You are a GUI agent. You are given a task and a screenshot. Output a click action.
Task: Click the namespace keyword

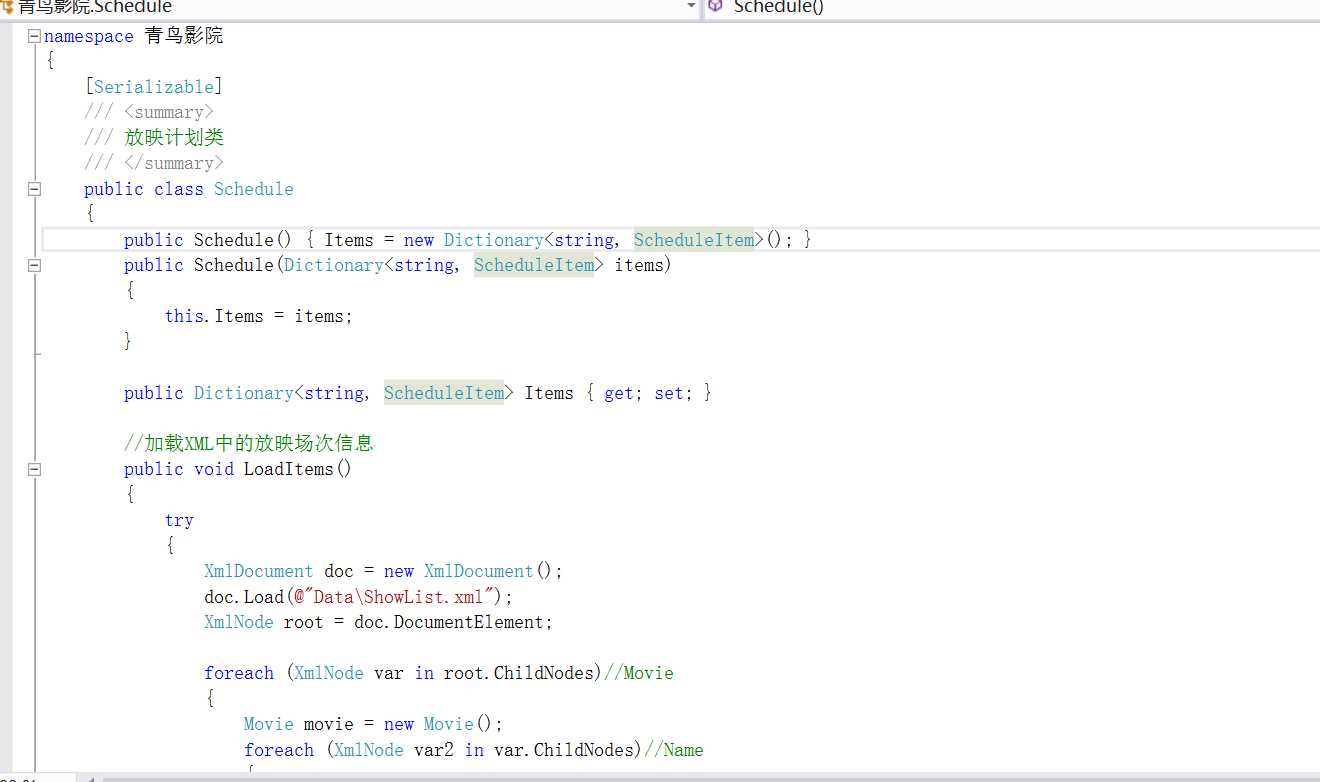(x=89, y=37)
